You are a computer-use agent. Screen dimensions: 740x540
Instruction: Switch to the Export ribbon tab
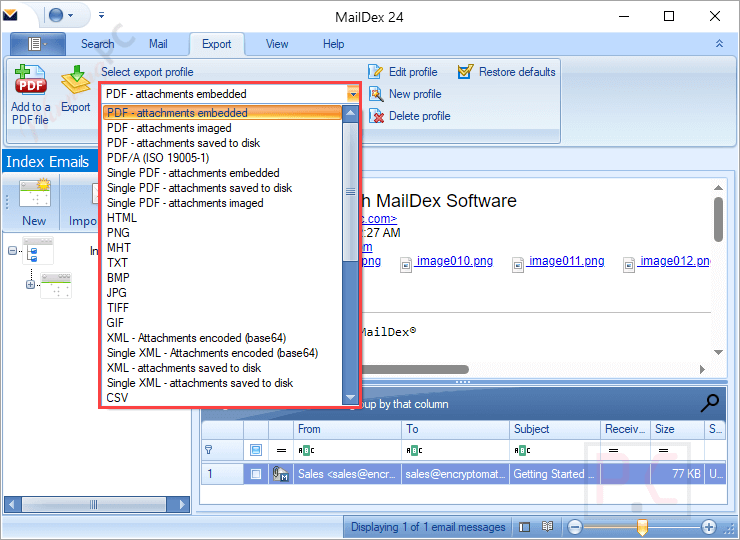[217, 44]
